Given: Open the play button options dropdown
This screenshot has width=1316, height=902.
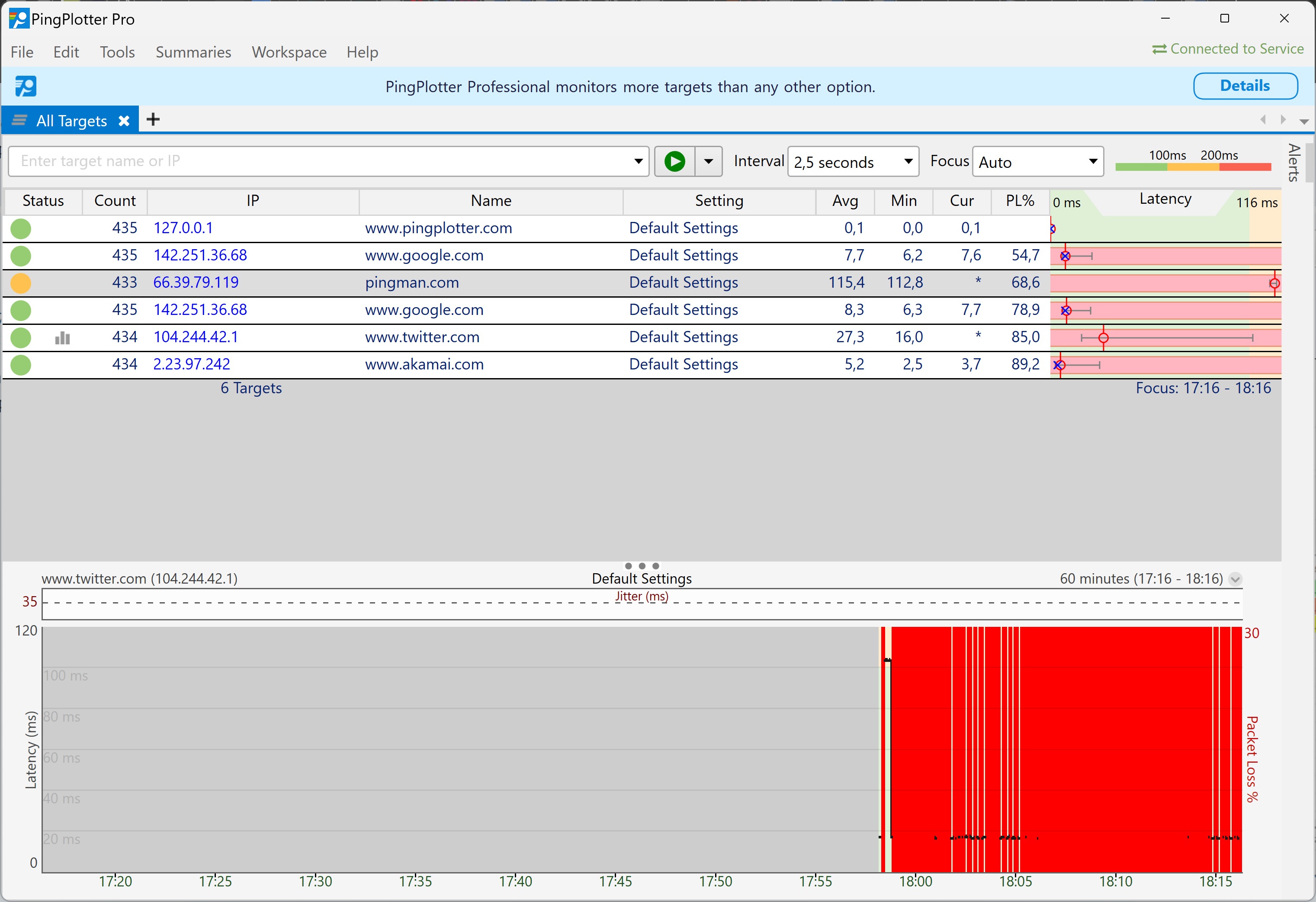Looking at the screenshot, I should click(x=708, y=161).
